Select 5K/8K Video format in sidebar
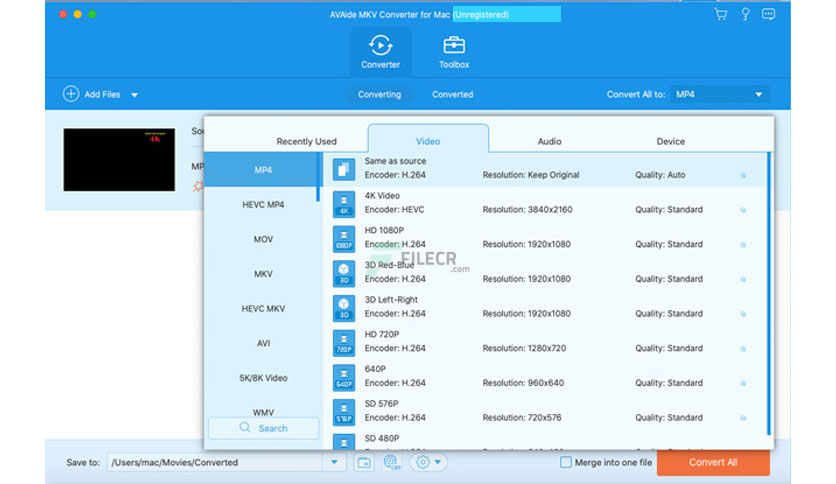This screenshot has width=836, height=484. pyautogui.click(x=263, y=377)
